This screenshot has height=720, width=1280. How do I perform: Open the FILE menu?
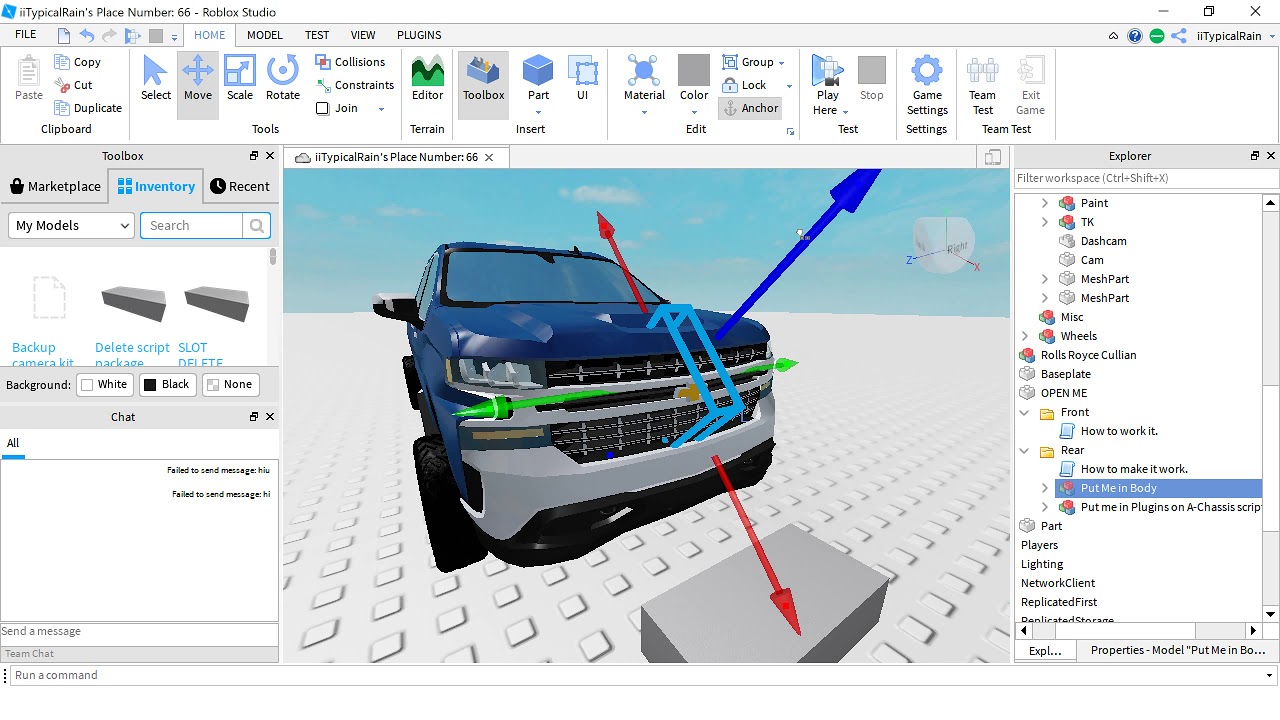pyautogui.click(x=26, y=34)
